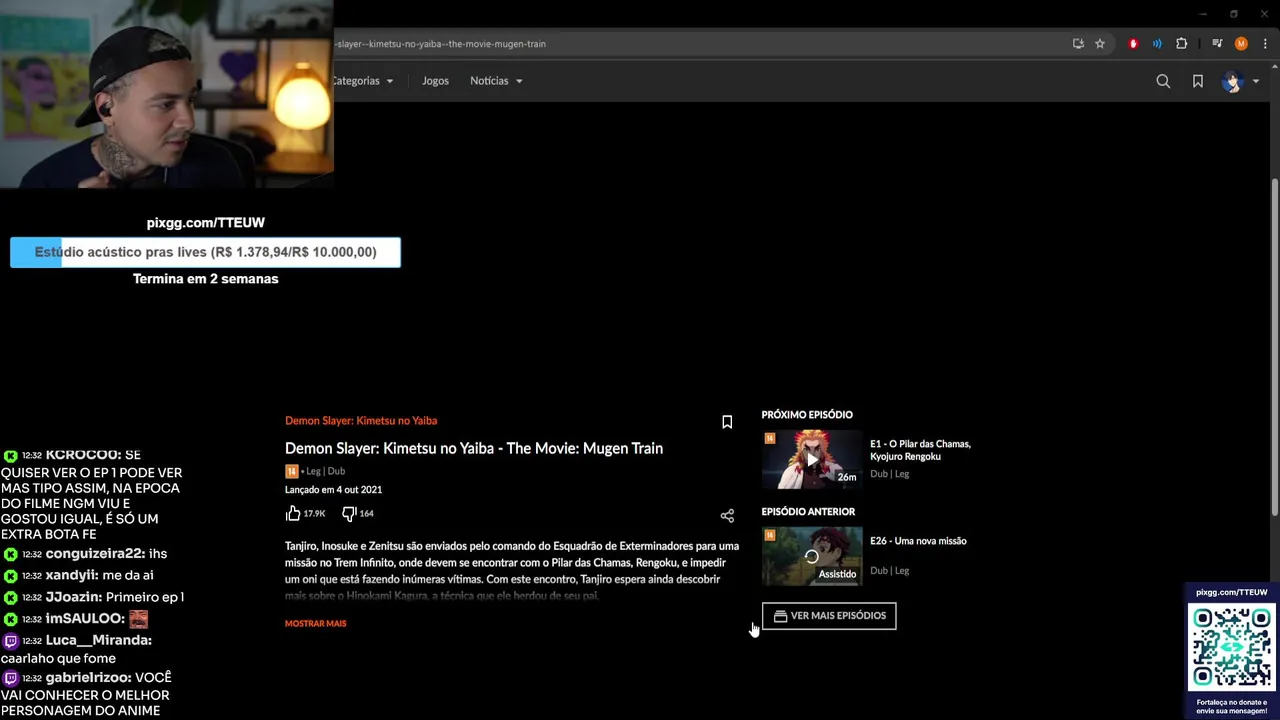Open the Jogos menu item
Screen dimensions: 1280x720
(x=435, y=81)
